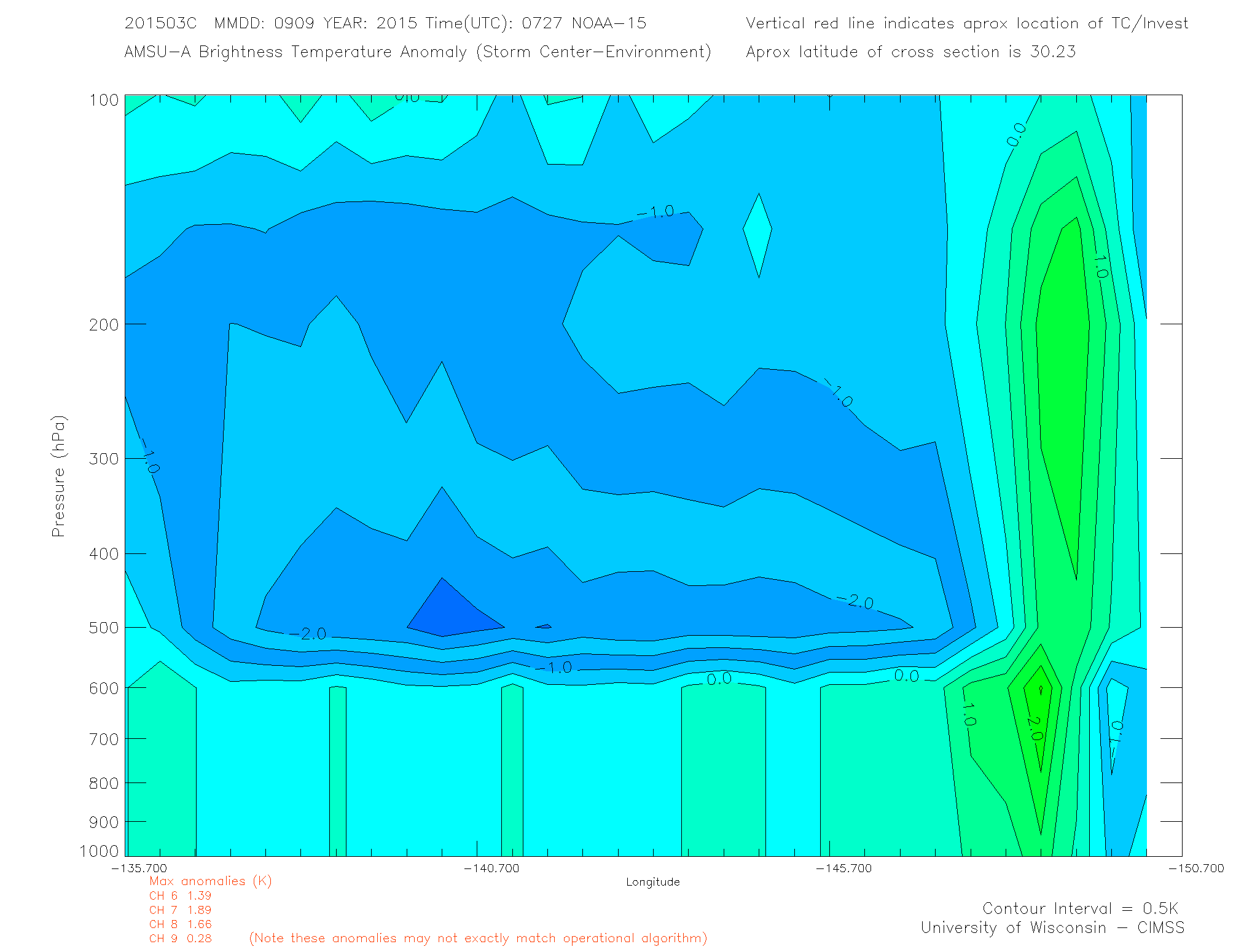Click the Contour Interval = 0.5K text
Viewport: 1244px width, 952px height.
(x=1080, y=908)
